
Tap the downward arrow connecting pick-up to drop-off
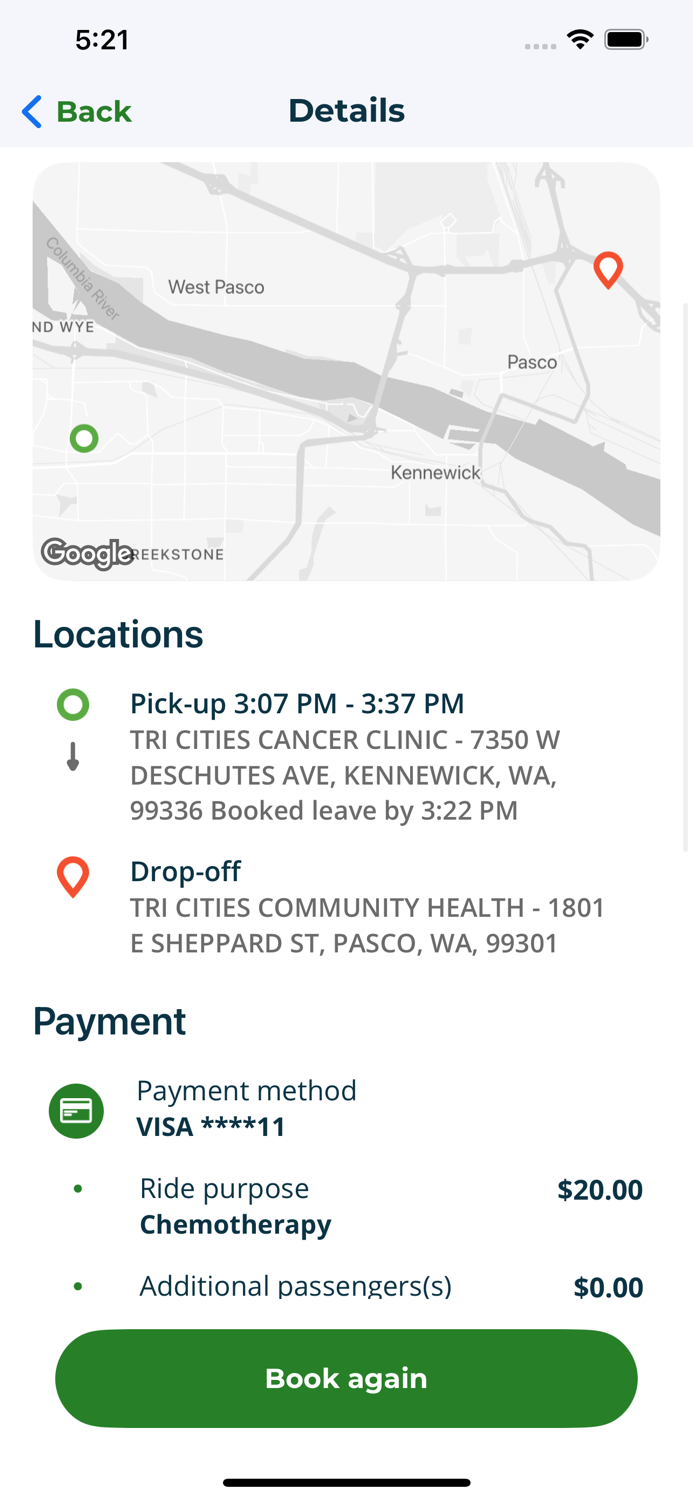click(72, 757)
